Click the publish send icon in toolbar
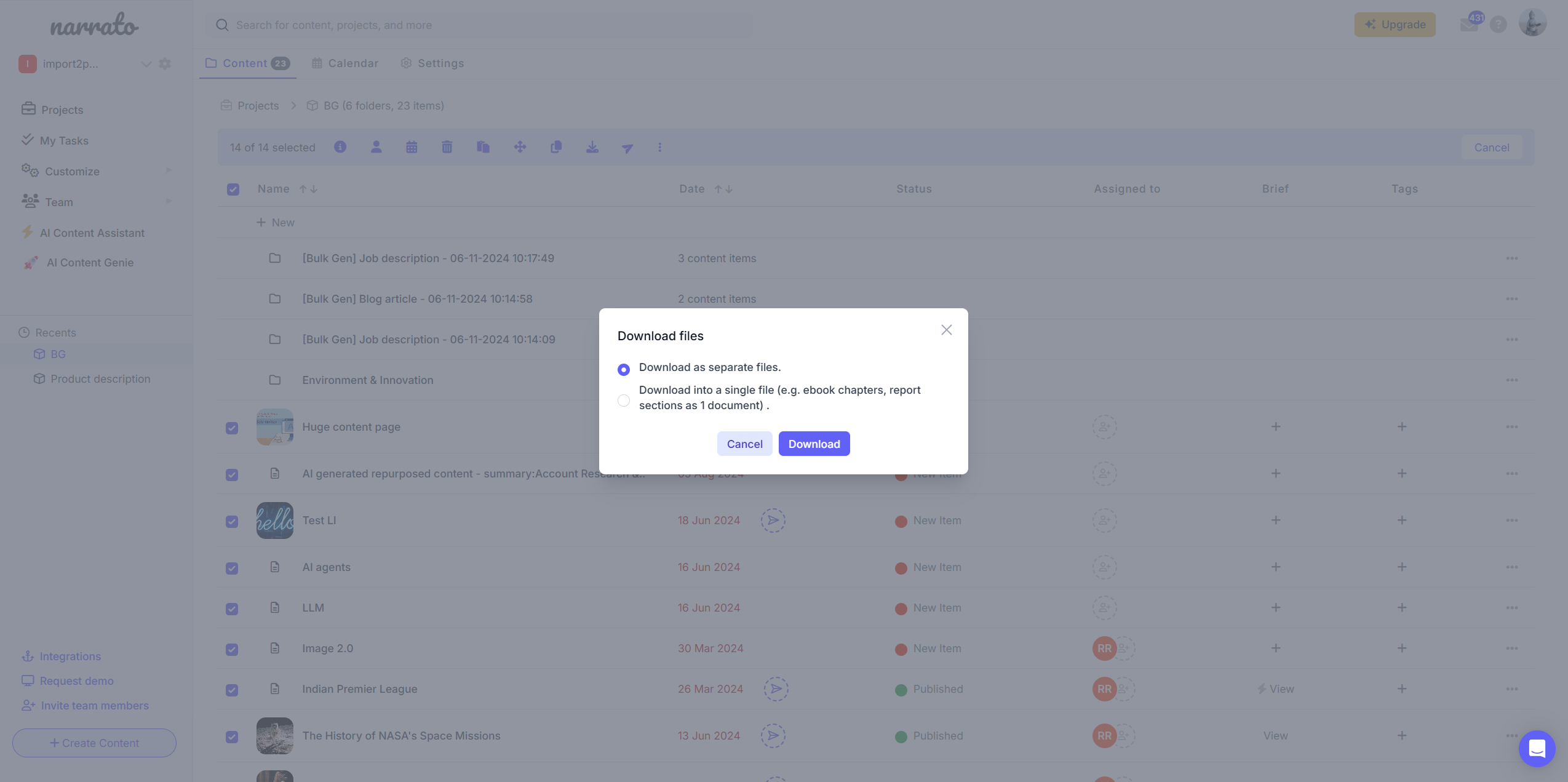 [x=627, y=148]
